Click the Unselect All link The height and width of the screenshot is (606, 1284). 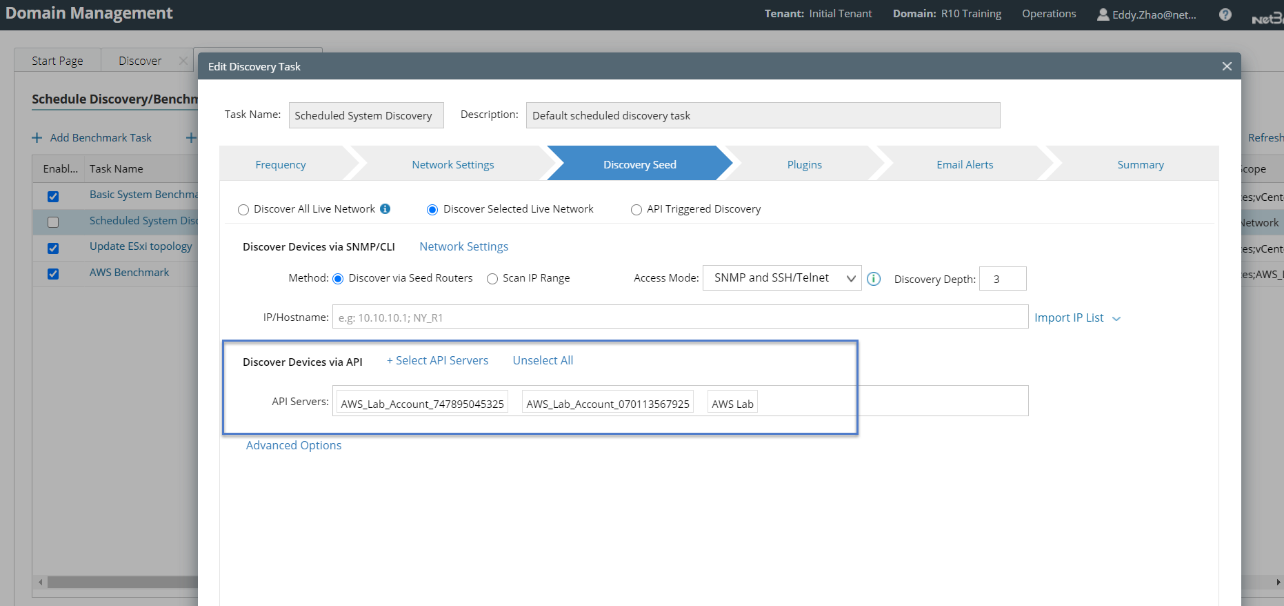click(x=543, y=361)
